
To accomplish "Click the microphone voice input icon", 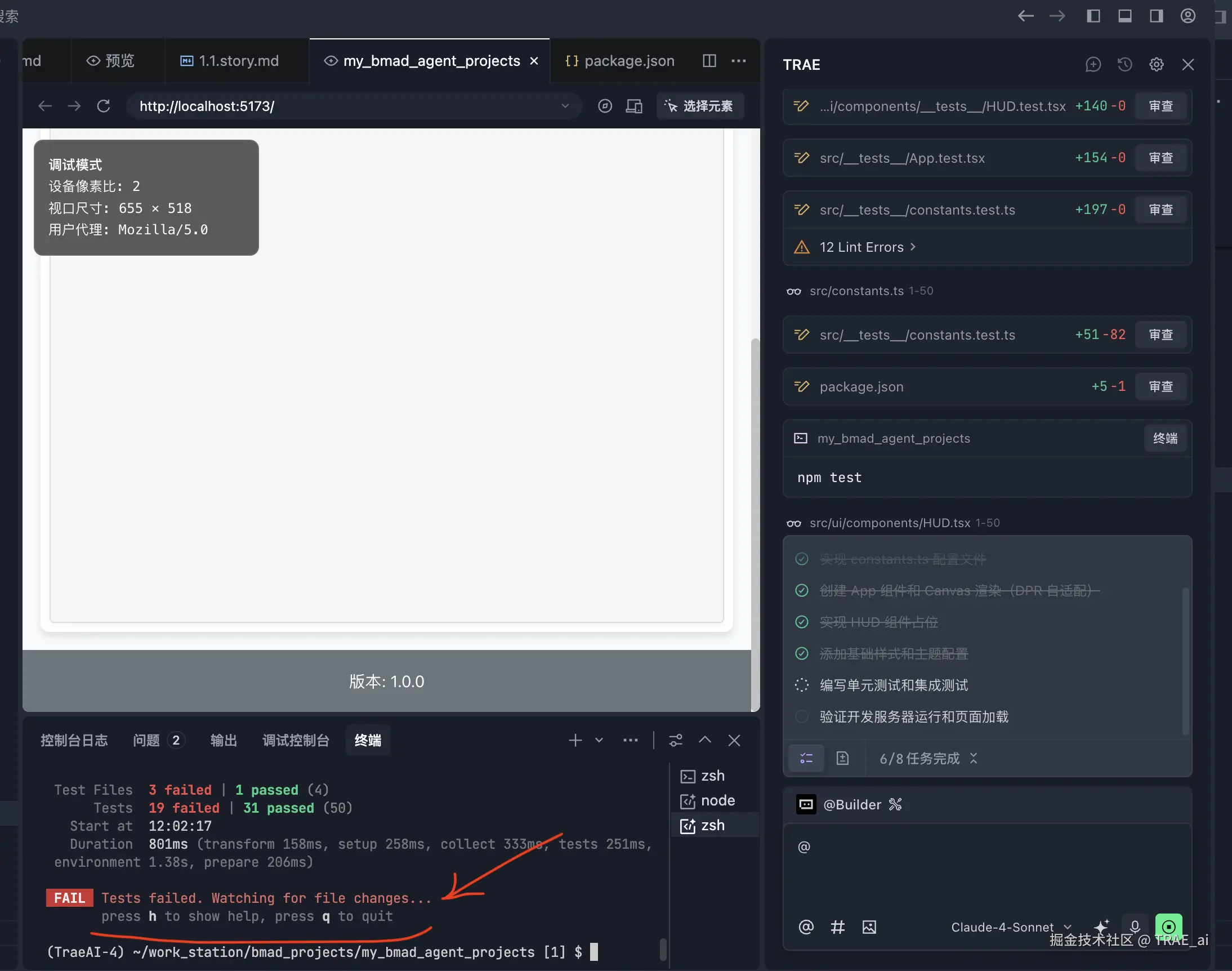I will click(1135, 927).
